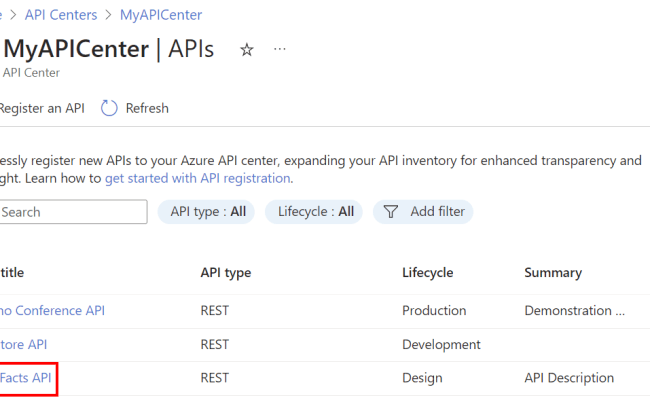This screenshot has height=400, width=650.
Task: Sort by Lifecycle column header
Action: 427,272
